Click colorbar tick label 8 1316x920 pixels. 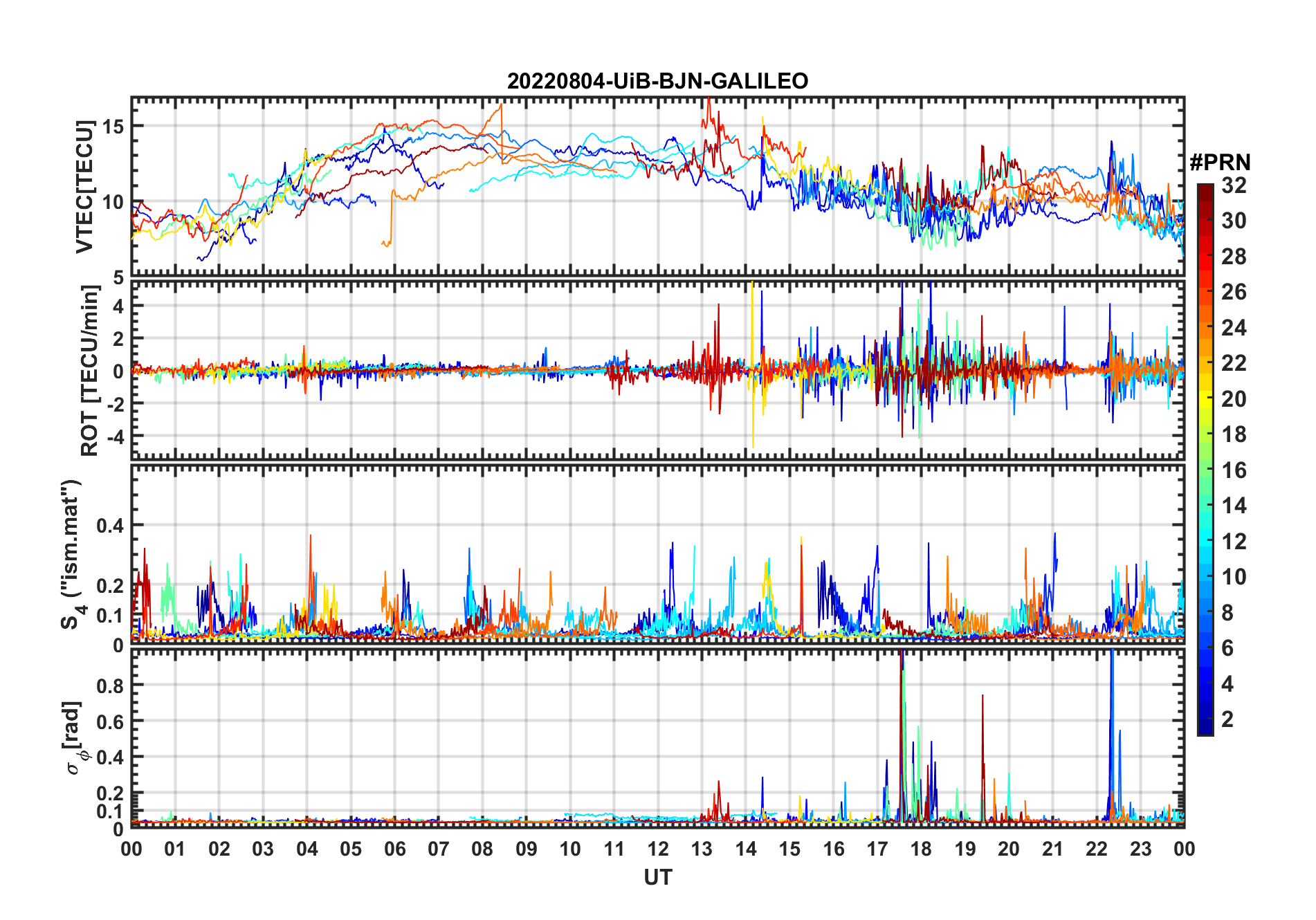pyautogui.click(x=1227, y=613)
